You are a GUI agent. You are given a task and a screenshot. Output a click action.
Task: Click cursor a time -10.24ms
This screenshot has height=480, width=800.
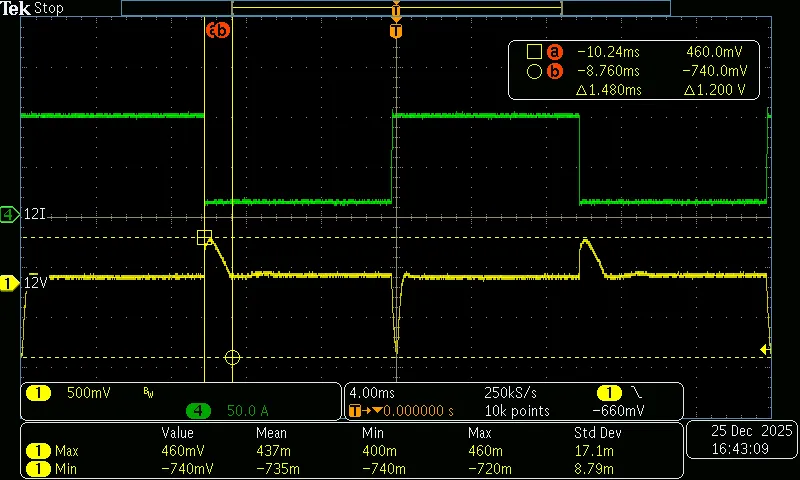coord(608,52)
